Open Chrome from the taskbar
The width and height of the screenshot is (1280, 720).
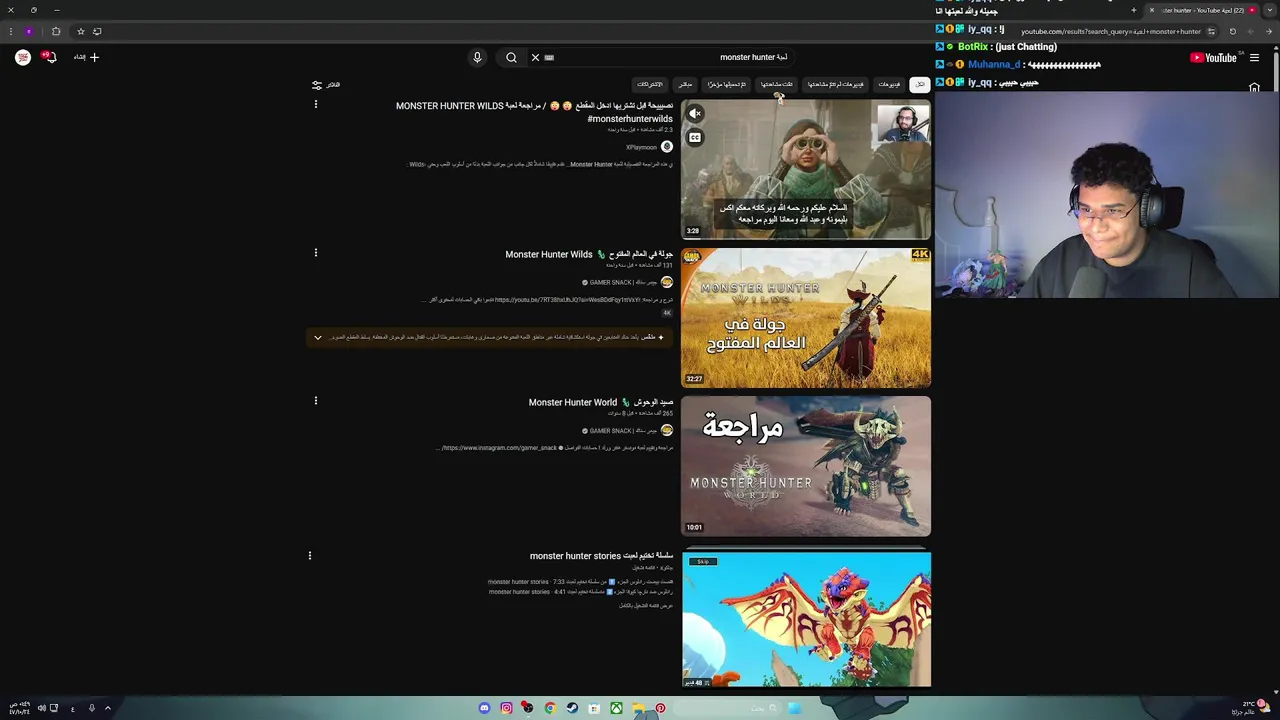pos(550,708)
